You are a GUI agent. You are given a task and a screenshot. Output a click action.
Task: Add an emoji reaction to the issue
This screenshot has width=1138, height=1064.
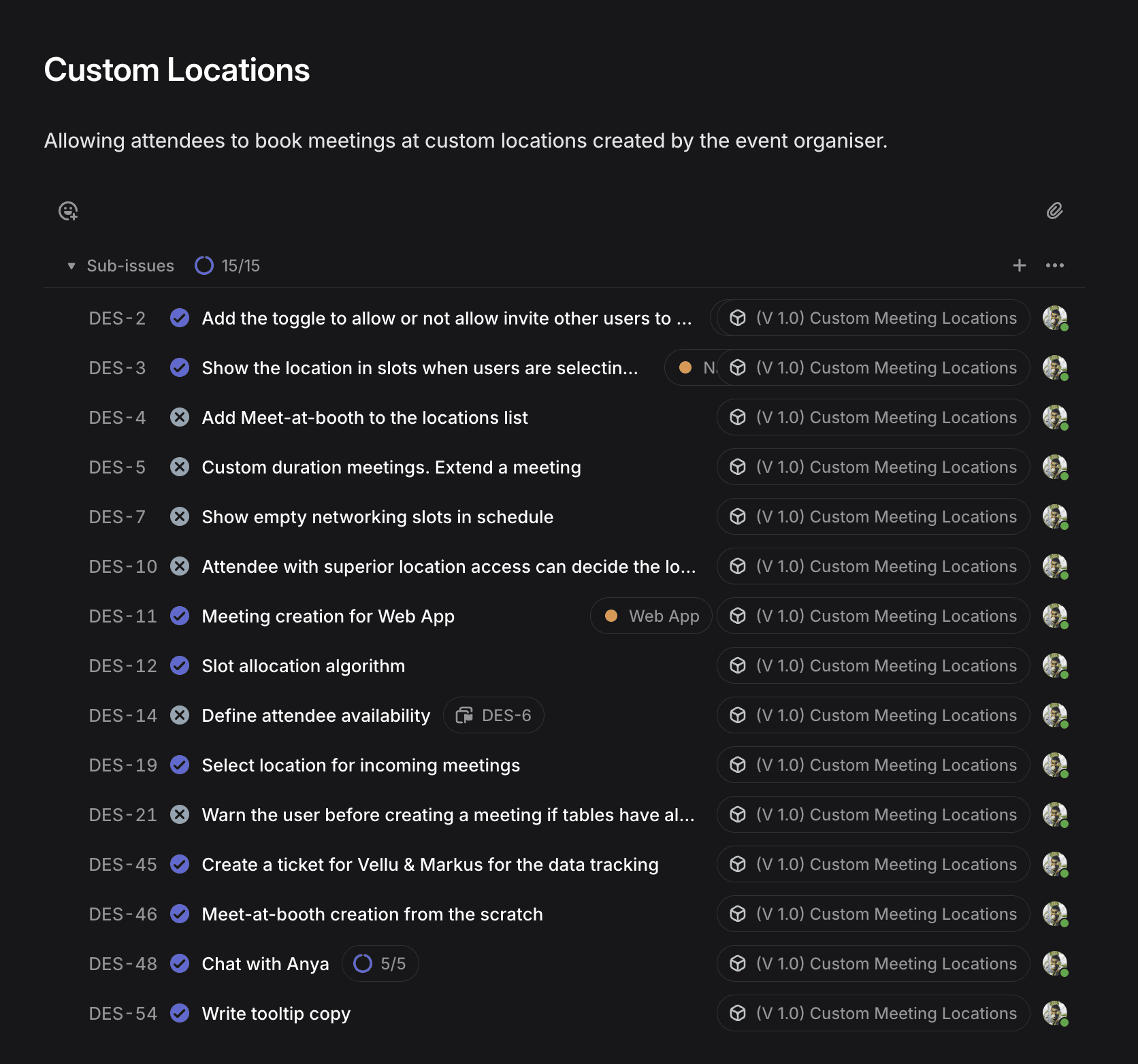pyautogui.click(x=68, y=211)
